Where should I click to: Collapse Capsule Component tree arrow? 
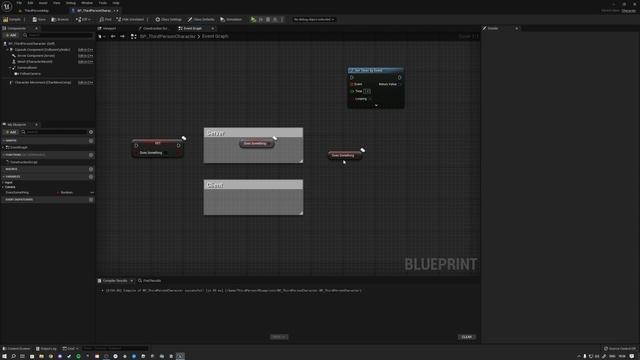click(x=7, y=49)
